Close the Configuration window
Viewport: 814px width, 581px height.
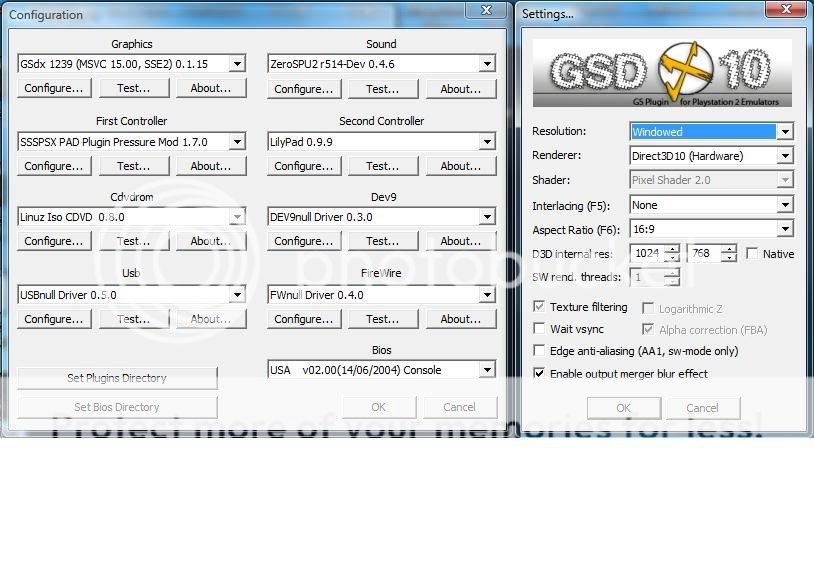486,10
